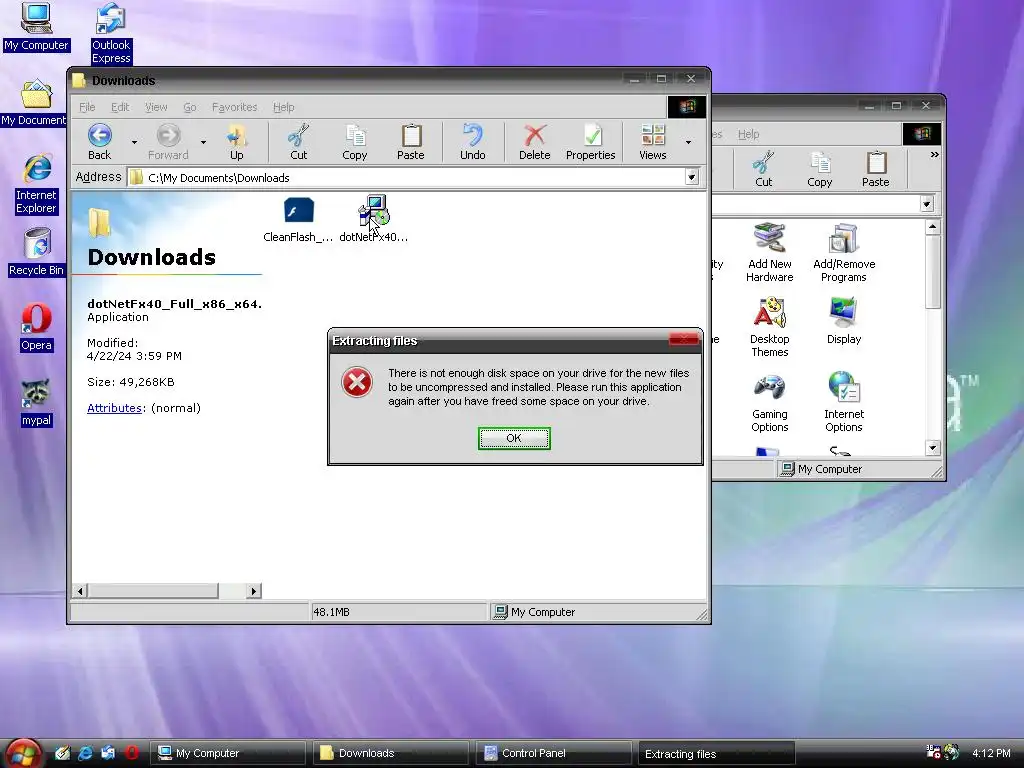Click Cut in the Control Panel toolbar

[763, 169]
